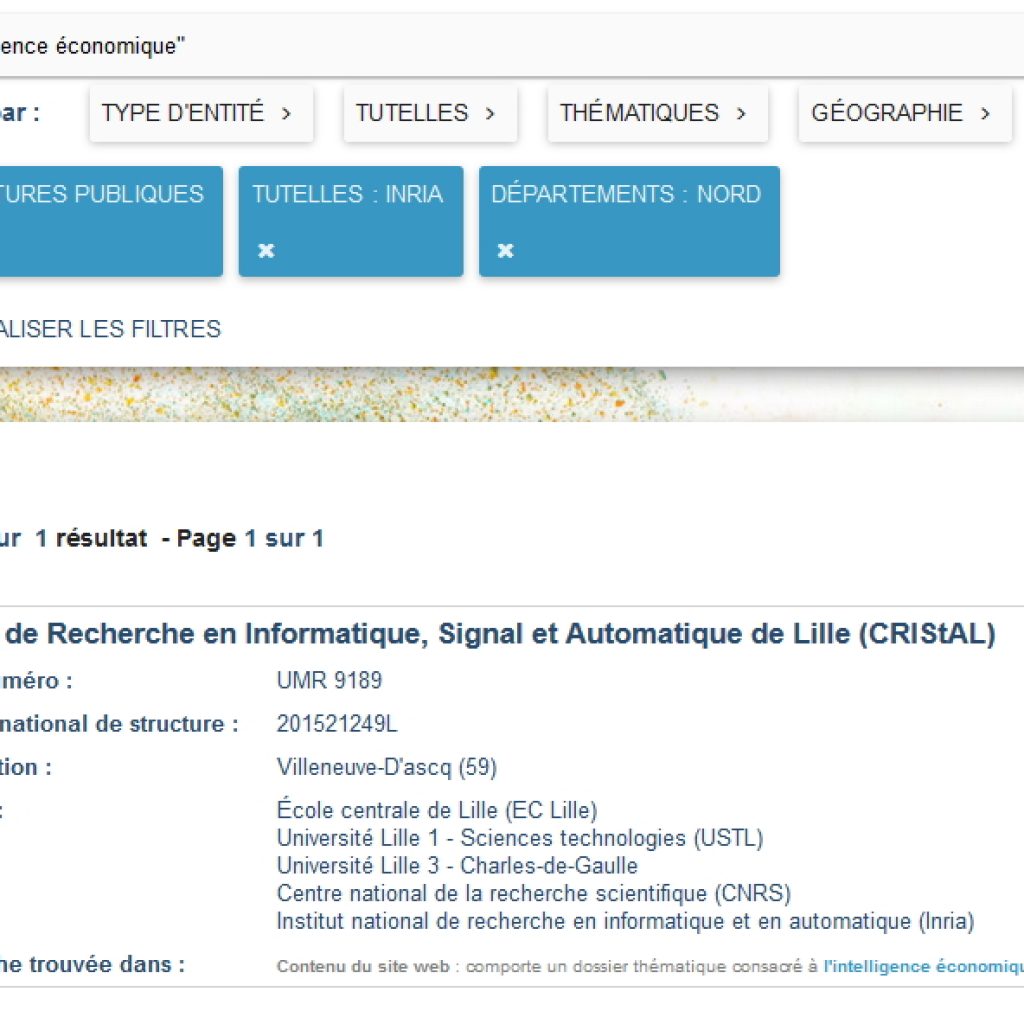Reset all filters via Réinitialiser les filtres
The height and width of the screenshot is (1024, 1024).
point(110,328)
